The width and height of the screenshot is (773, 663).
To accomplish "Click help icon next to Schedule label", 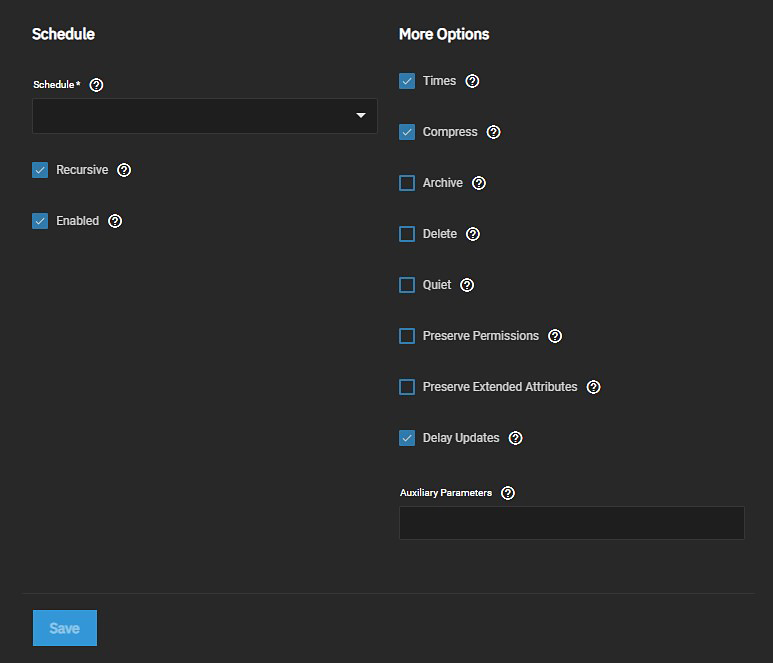I will click(96, 85).
